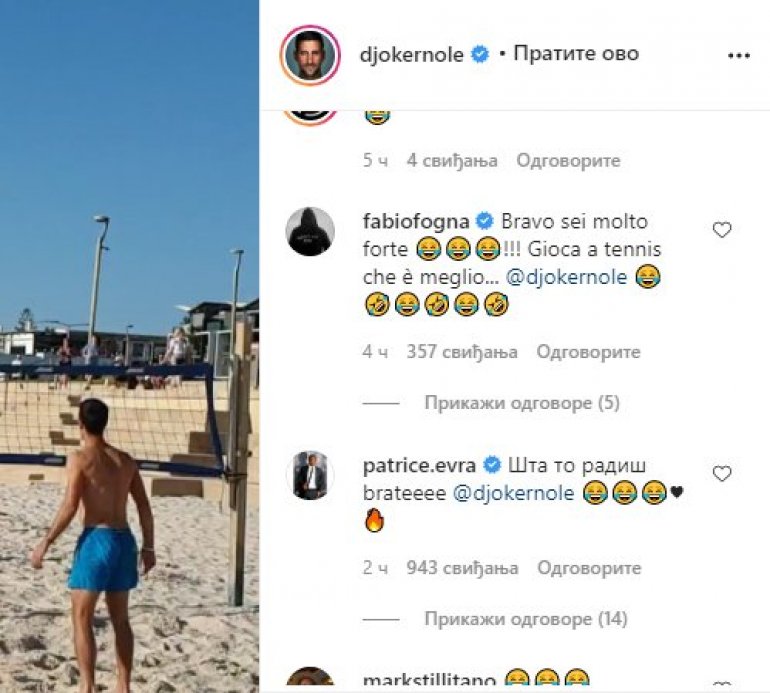Image resolution: width=770 pixels, height=693 pixels.
Task: Open markstillitano's avatar in the comment list
Action: coord(310,679)
